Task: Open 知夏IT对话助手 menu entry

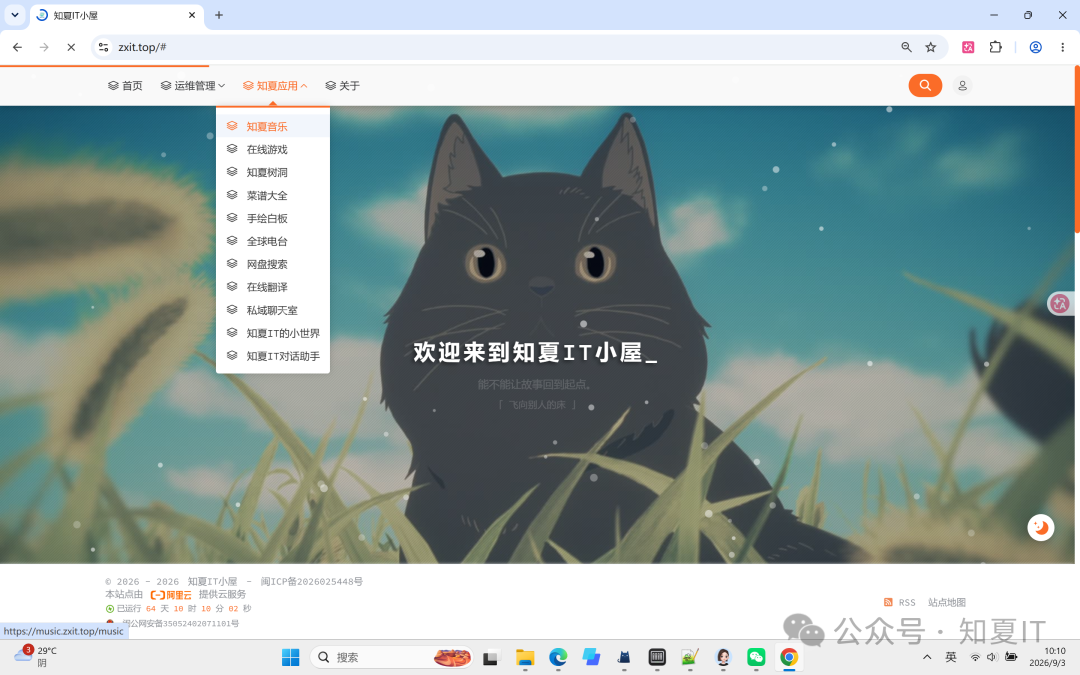Action: 273,356
